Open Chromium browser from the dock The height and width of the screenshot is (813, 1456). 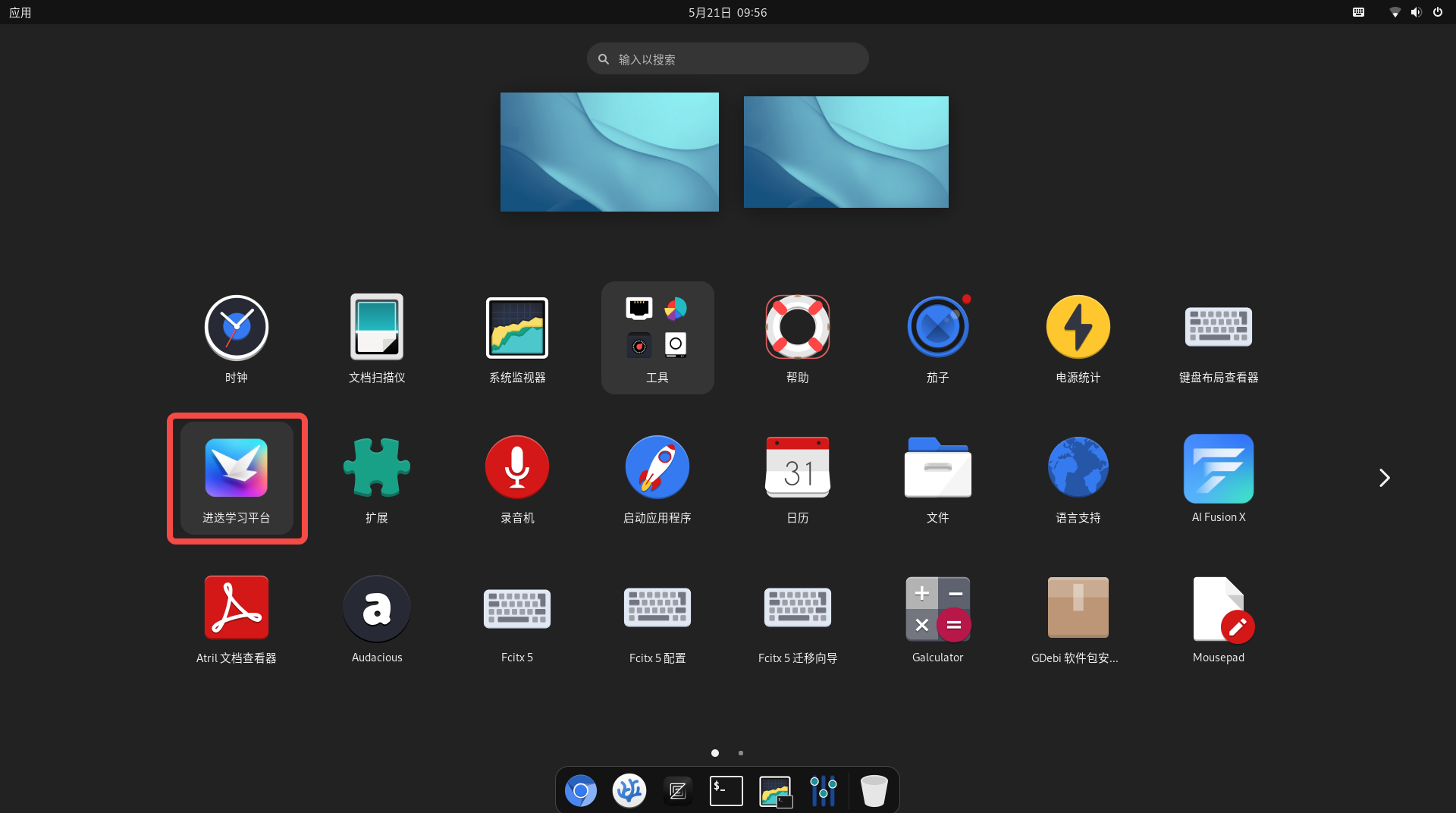pyautogui.click(x=581, y=791)
